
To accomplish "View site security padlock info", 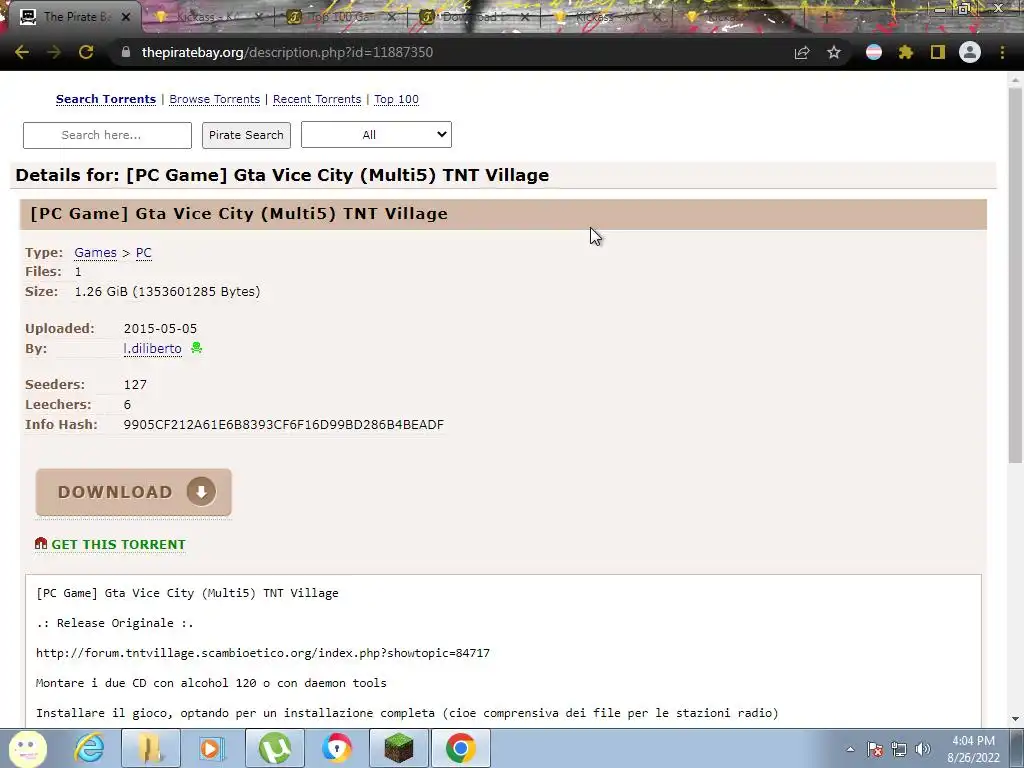I will click(x=126, y=52).
